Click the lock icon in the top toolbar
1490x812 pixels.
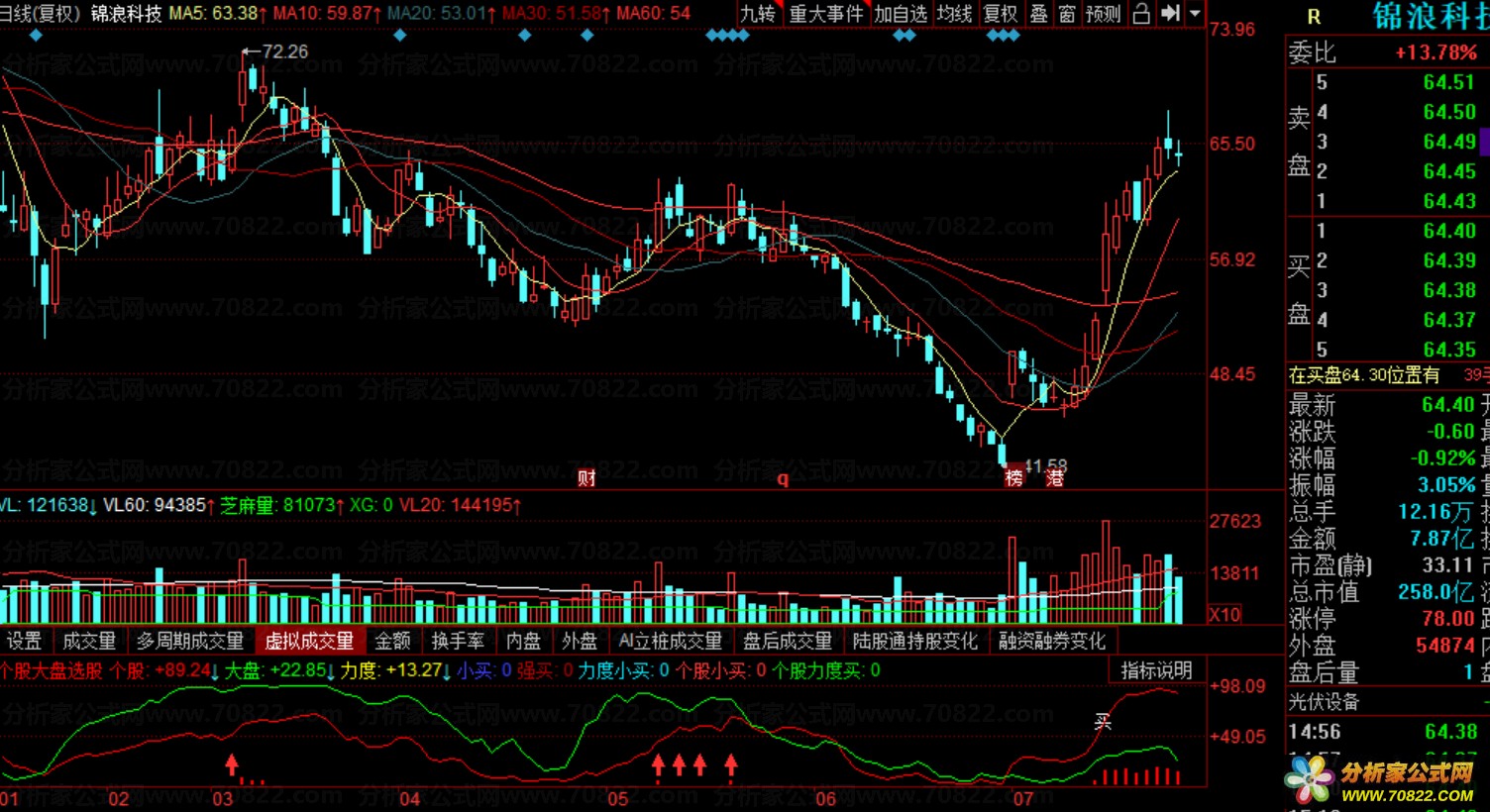point(1141,14)
